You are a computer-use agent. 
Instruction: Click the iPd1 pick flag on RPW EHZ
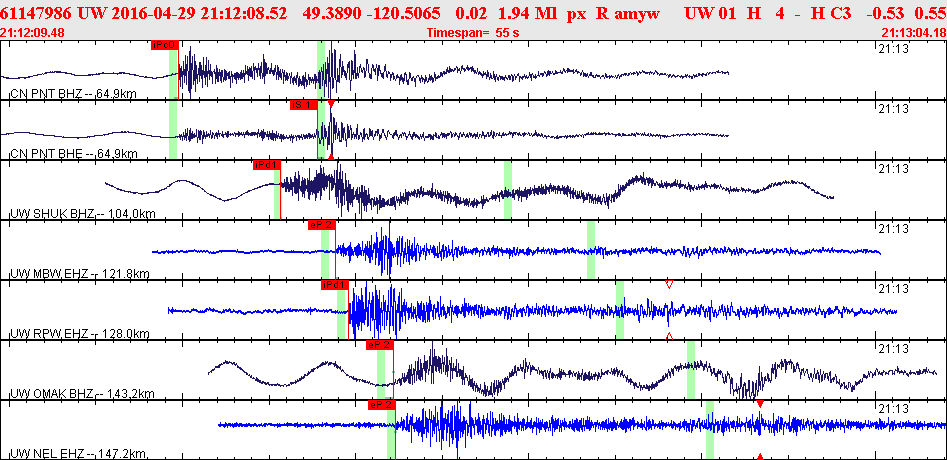pyautogui.click(x=335, y=285)
